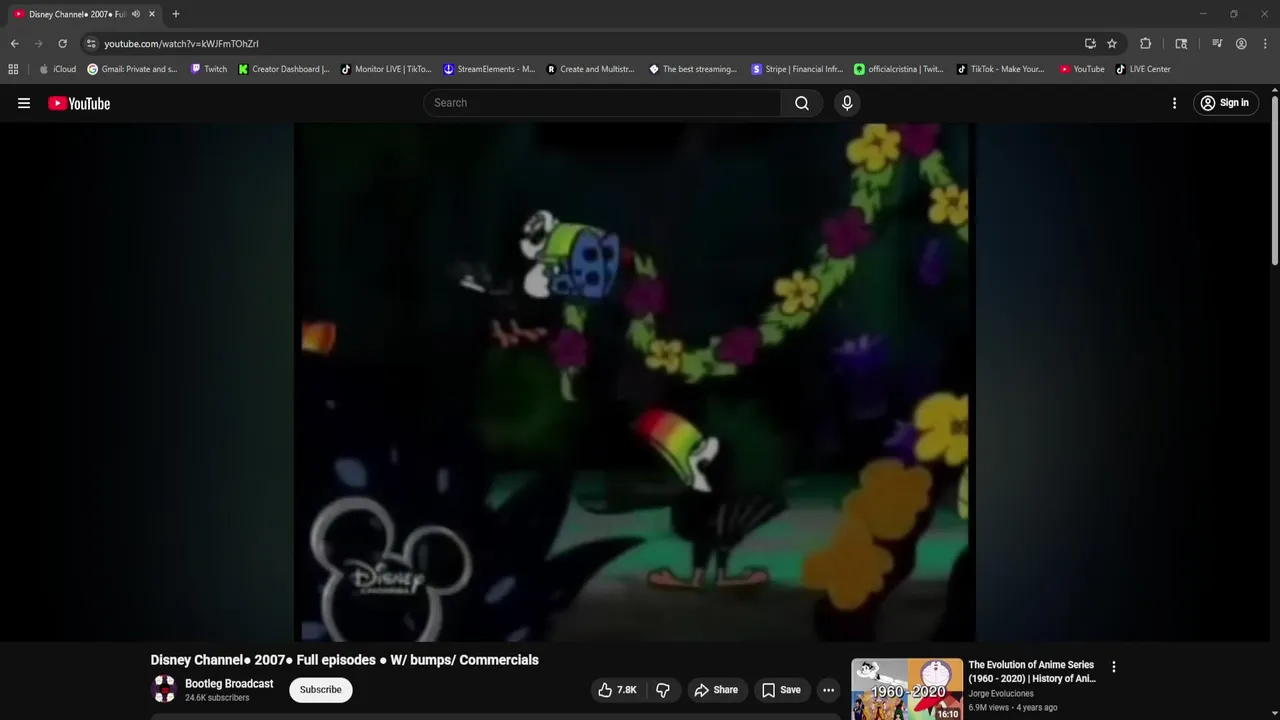The image size is (1280, 720).
Task: Open the Monitor LIVE TikTok bookmark
Action: pos(386,69)
